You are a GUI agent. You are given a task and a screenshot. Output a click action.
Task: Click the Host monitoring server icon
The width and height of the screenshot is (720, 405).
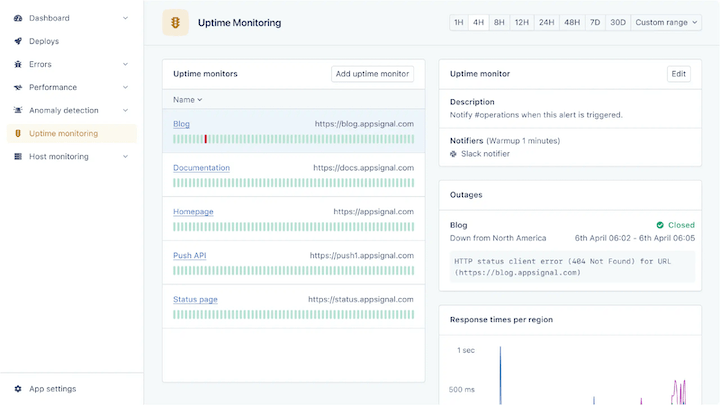(x=18, y=157)
